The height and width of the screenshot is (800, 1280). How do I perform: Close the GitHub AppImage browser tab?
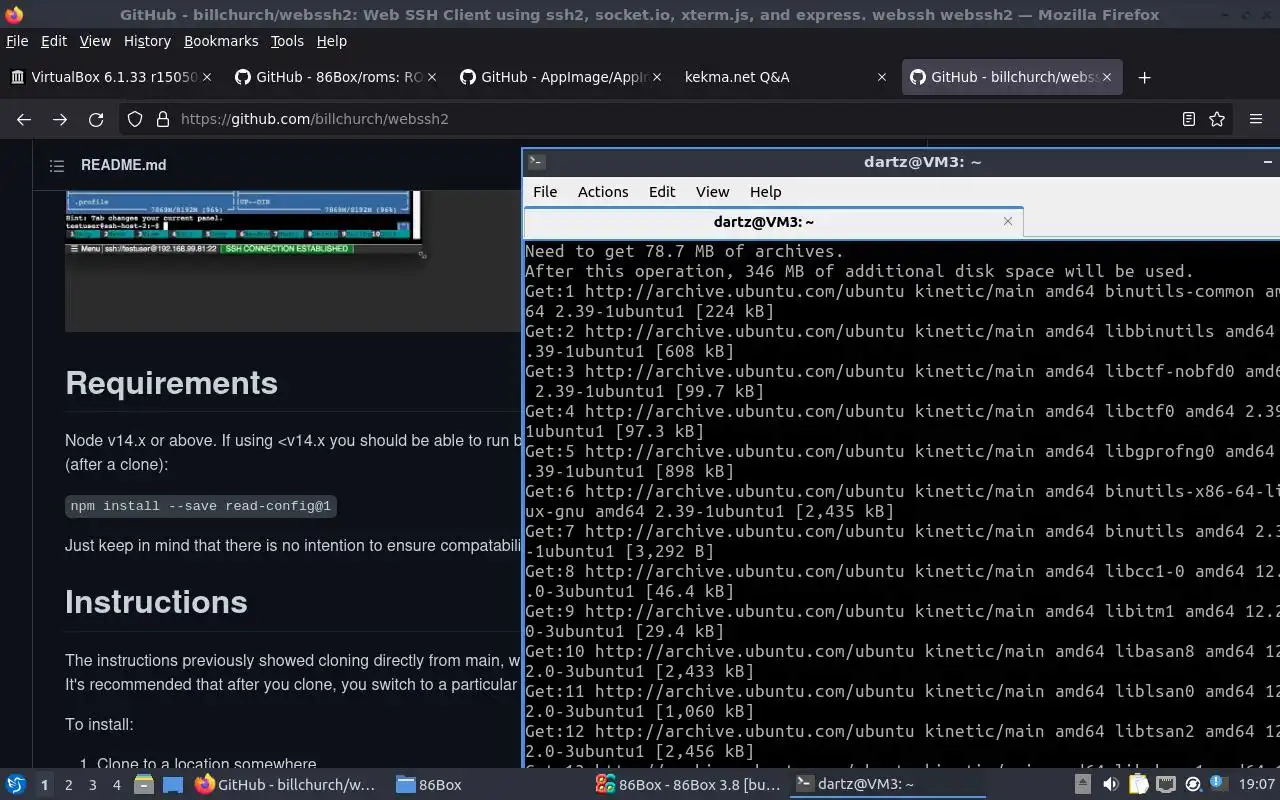[x=657, y=77]
